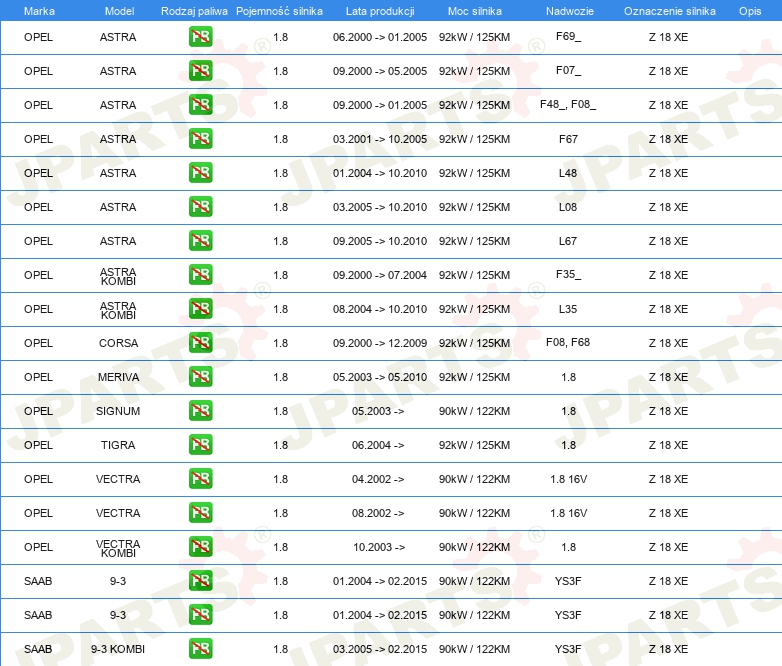Click the fuel icon in the Astra F67 row
The image size is (782, 666).
(x=200, y=138)
